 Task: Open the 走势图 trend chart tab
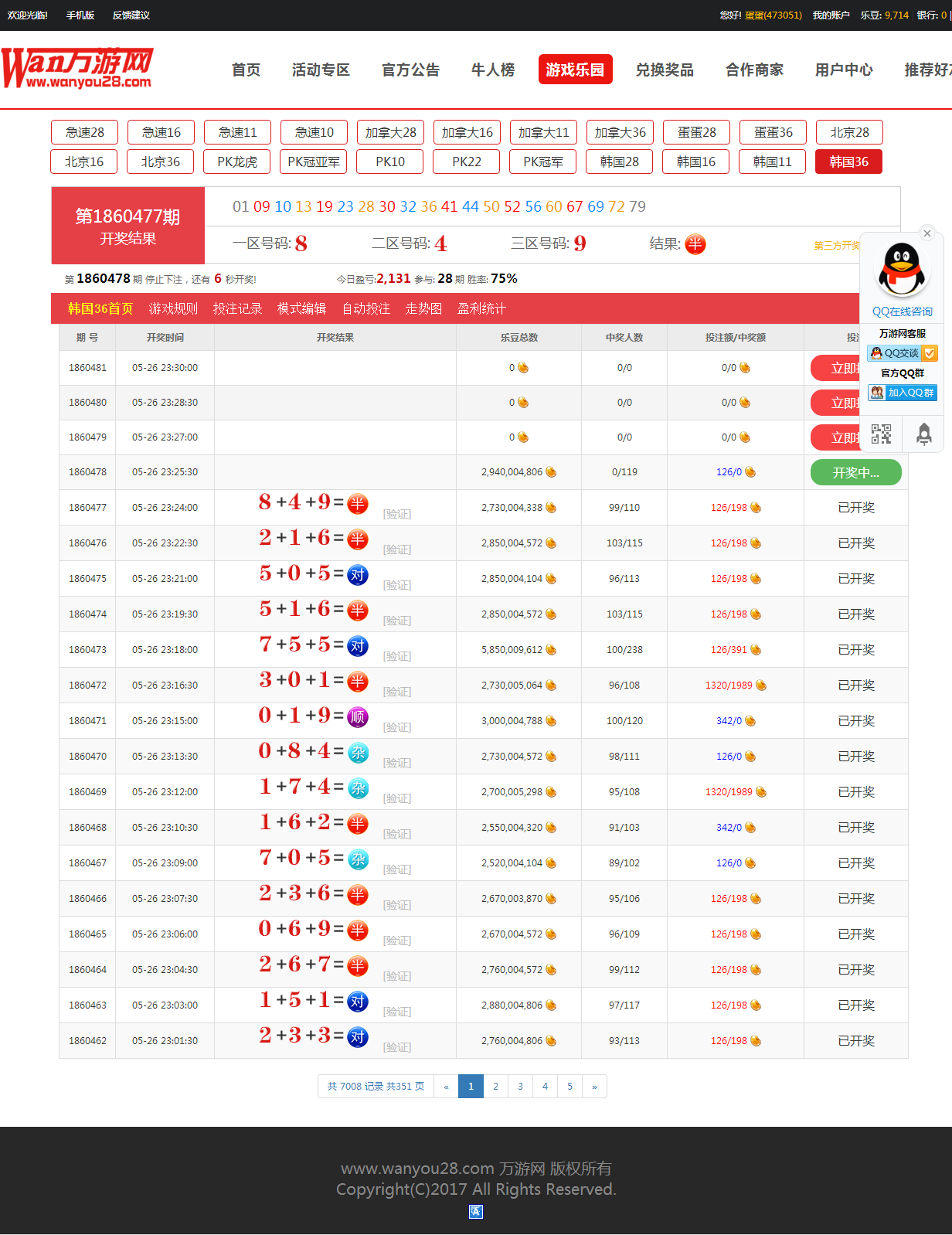click(423, 308)
